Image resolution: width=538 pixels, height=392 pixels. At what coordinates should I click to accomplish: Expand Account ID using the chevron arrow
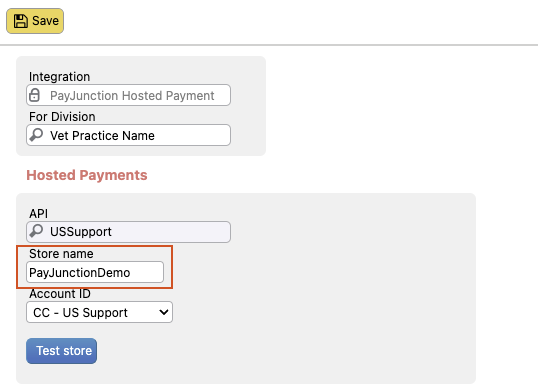(x=164, y=312)
